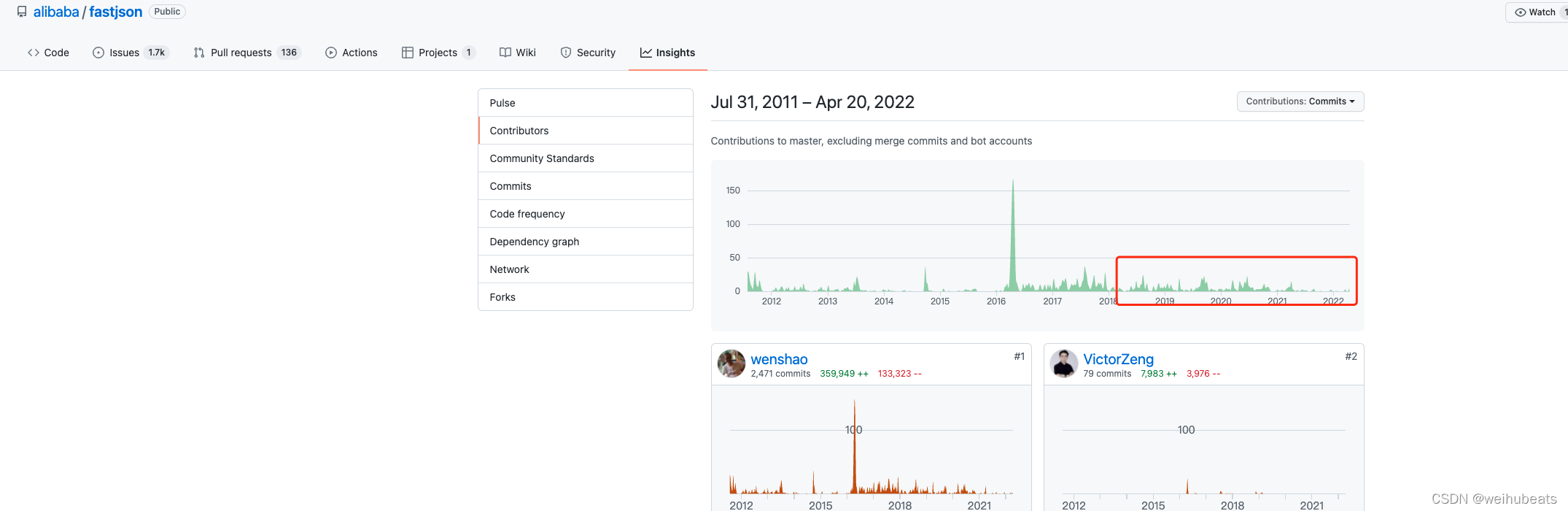The height and width of the screenshot is (511, 1568).
Task: Click the 1.7k issues counter
Action: point(157,53)
